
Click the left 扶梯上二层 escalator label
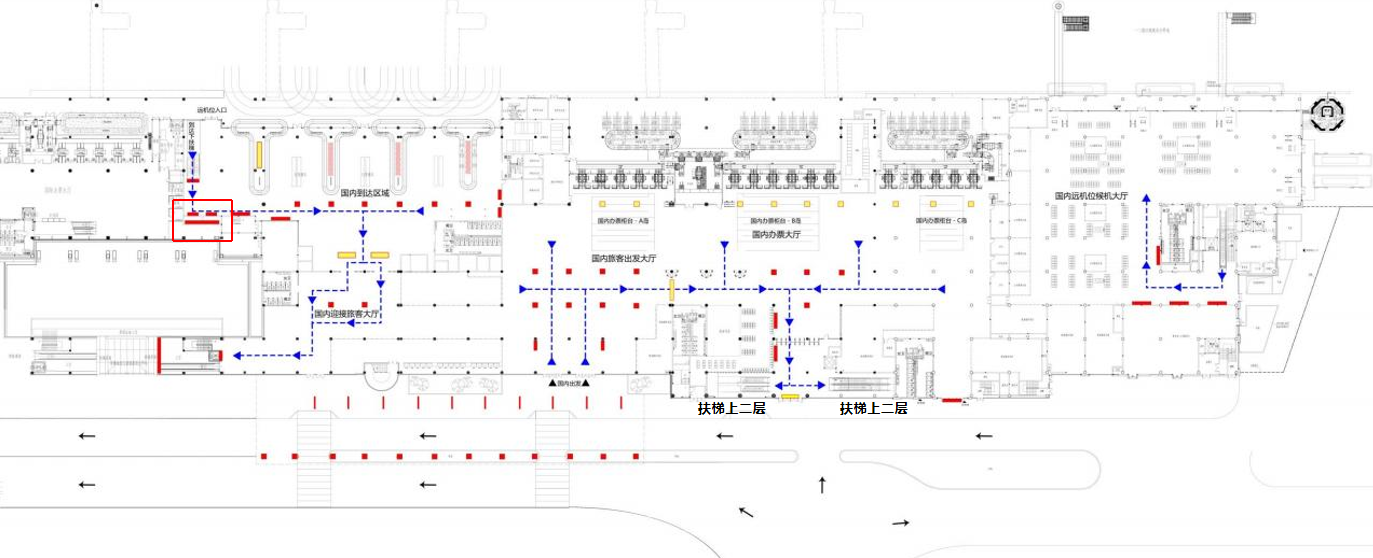(731, 408)
